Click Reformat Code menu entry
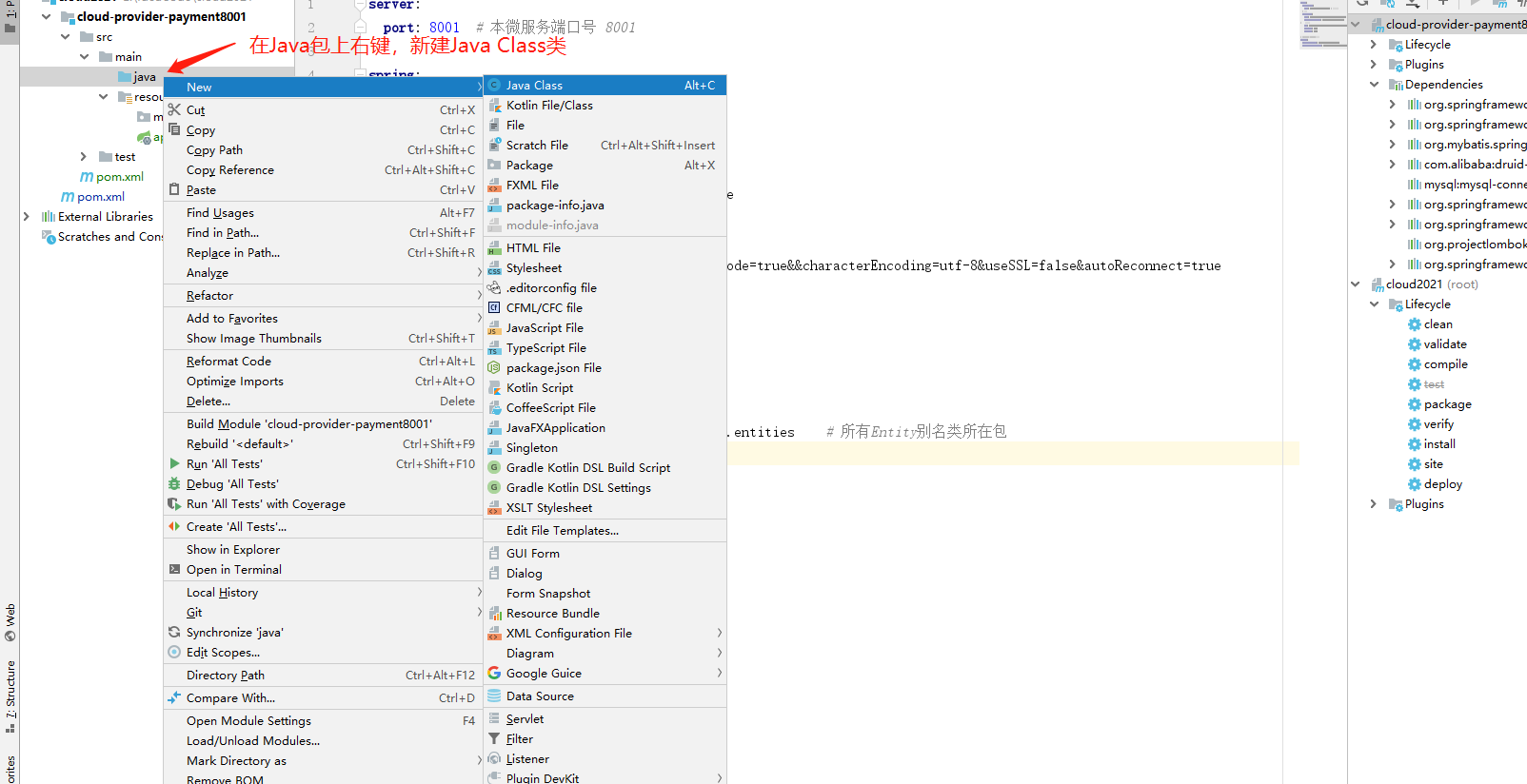Image resolution: width=1527 pixels, height=784 pixels. coord(324,362)
